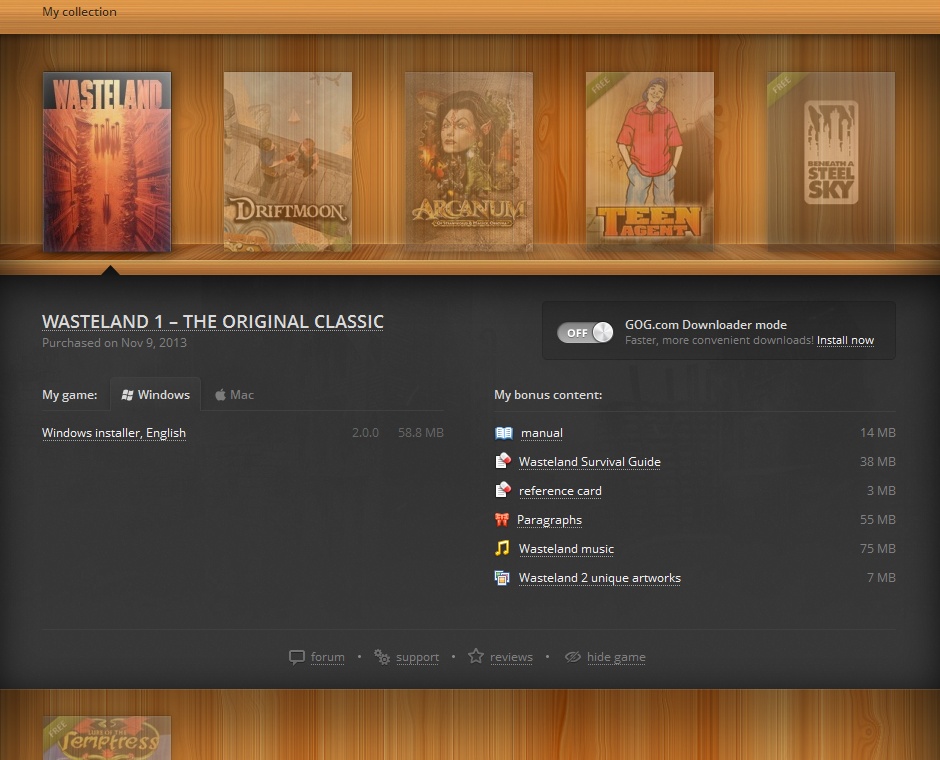
Task: Click the 3 MB reference card size
Action: [x=881, y=490]
